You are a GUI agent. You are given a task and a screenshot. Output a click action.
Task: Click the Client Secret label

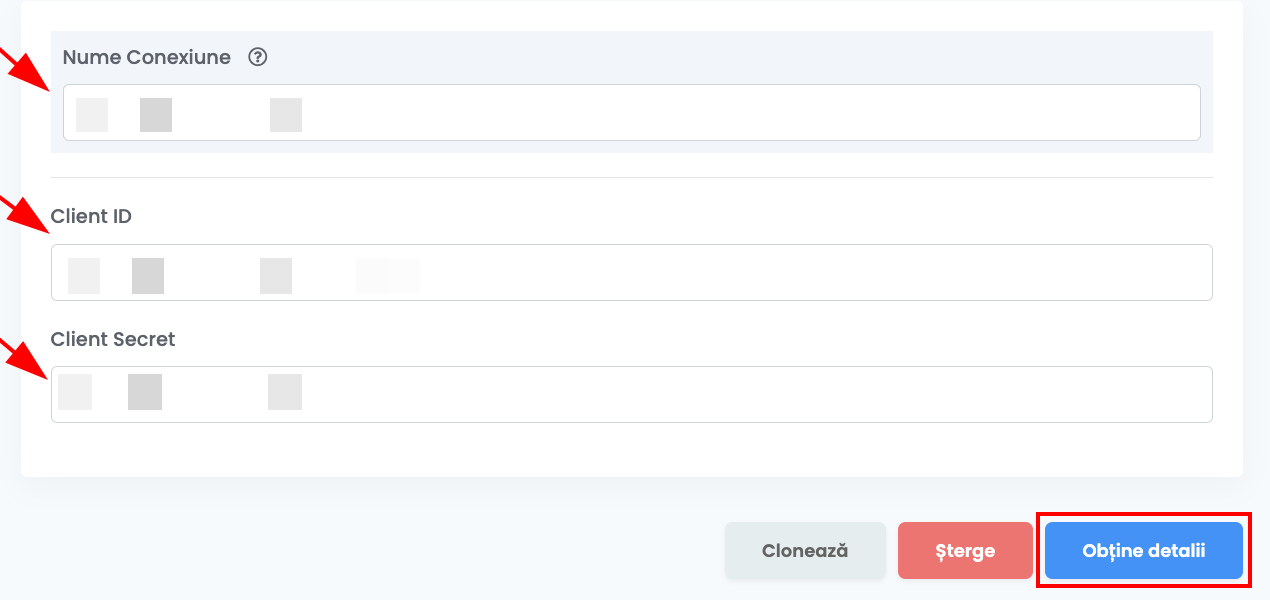point(113,339)
